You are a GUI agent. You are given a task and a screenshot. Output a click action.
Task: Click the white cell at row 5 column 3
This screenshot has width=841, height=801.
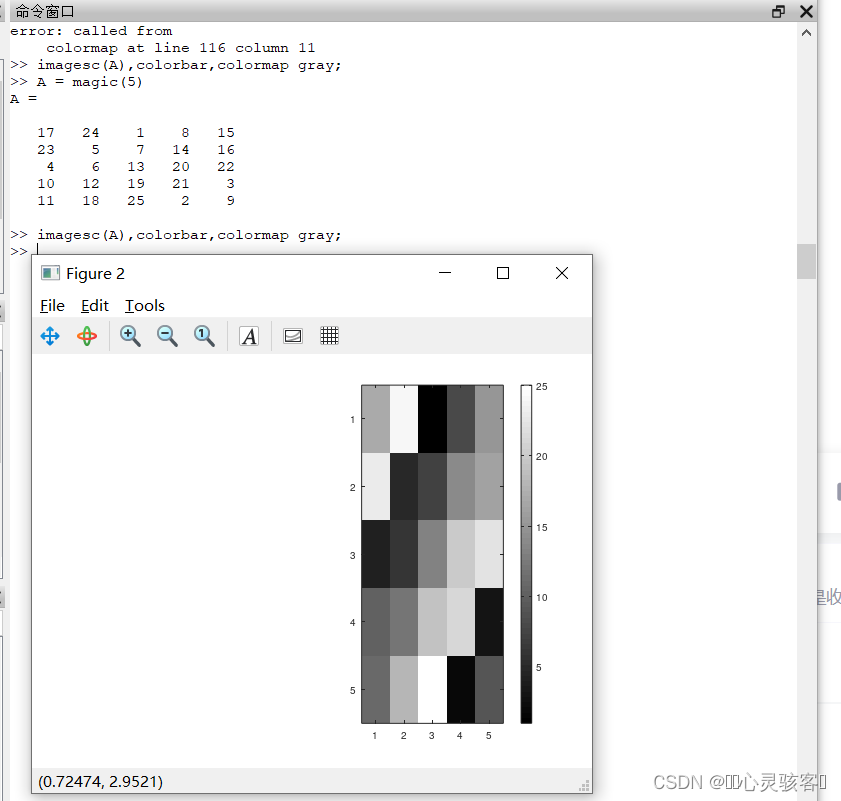coord(432,689)
